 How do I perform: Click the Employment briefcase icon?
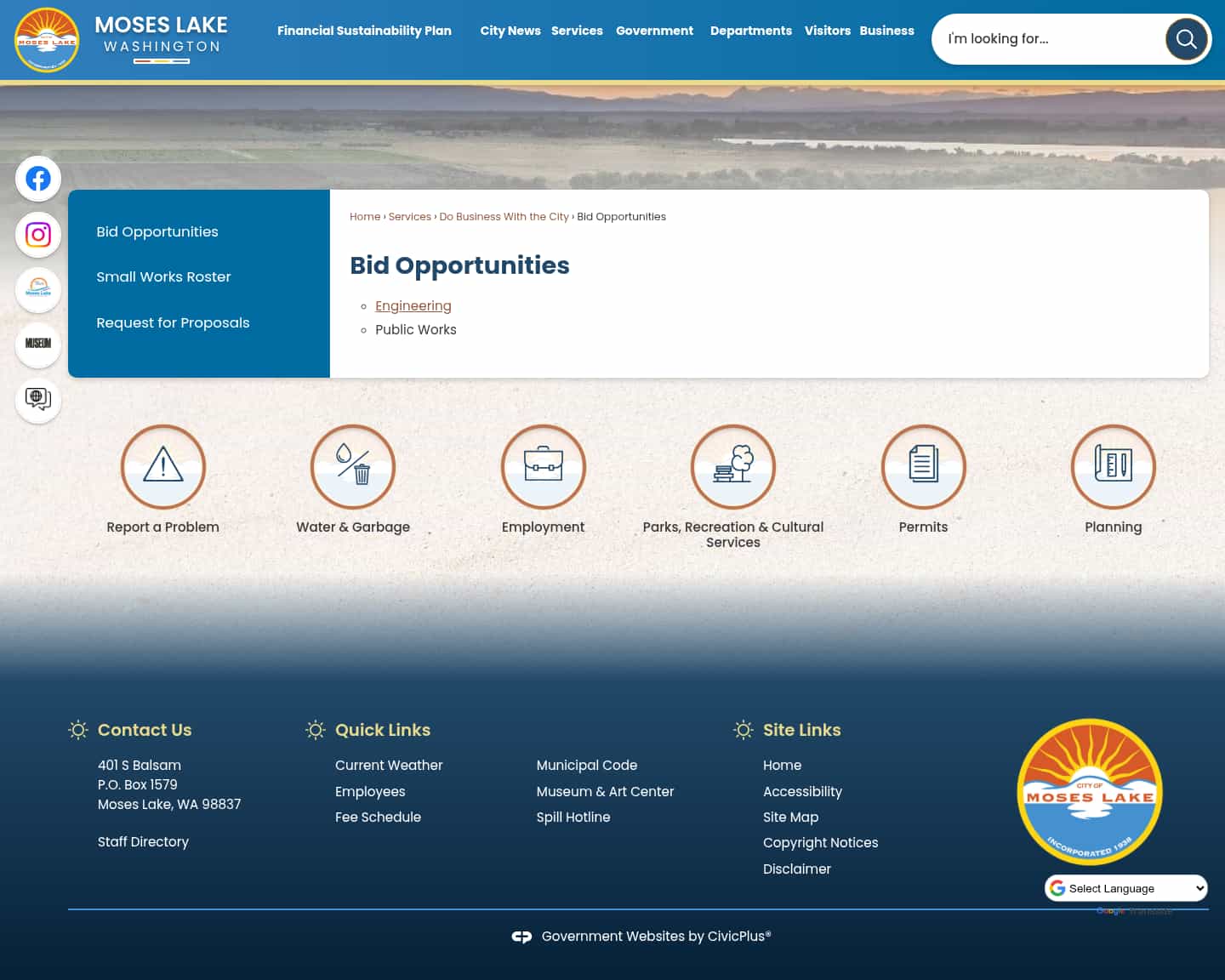click(543, 467)
